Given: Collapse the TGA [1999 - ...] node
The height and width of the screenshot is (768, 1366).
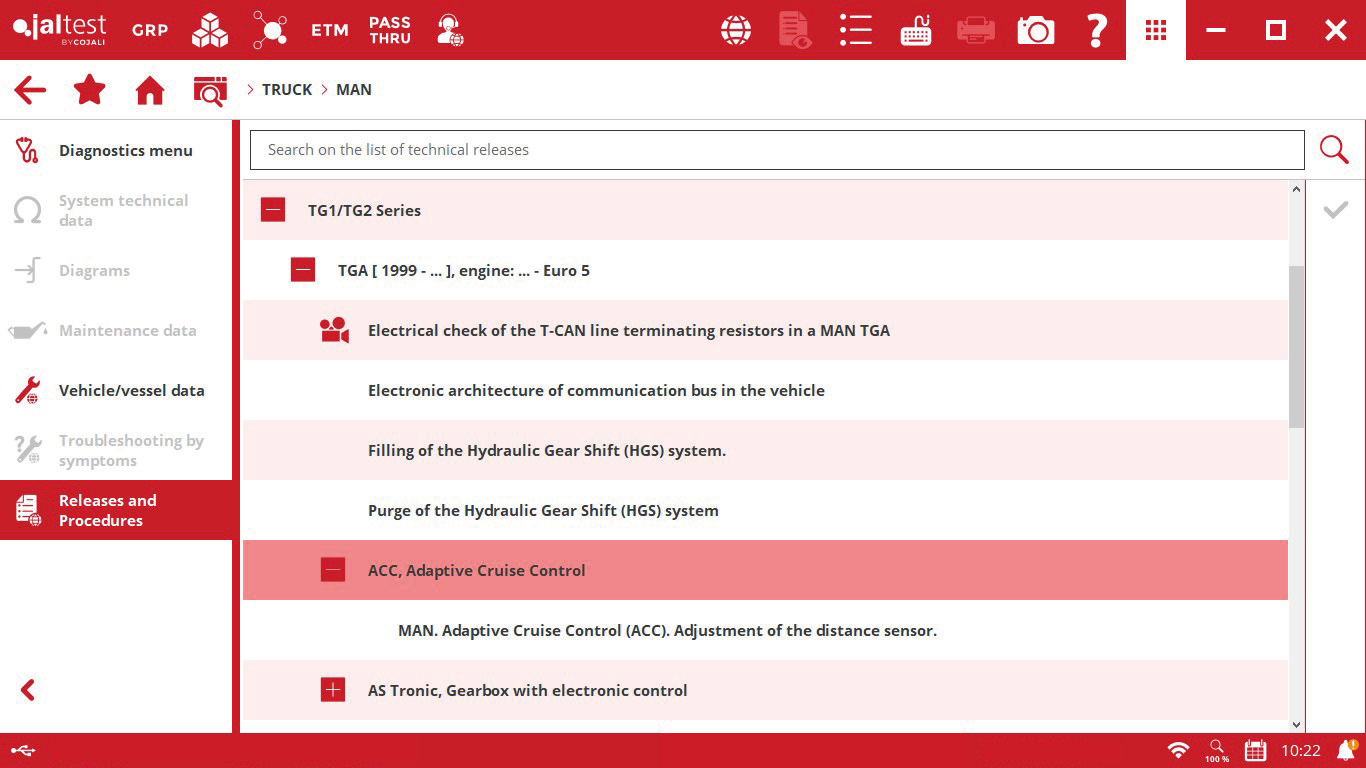Looking at the screenshot, I should (303, 270).
